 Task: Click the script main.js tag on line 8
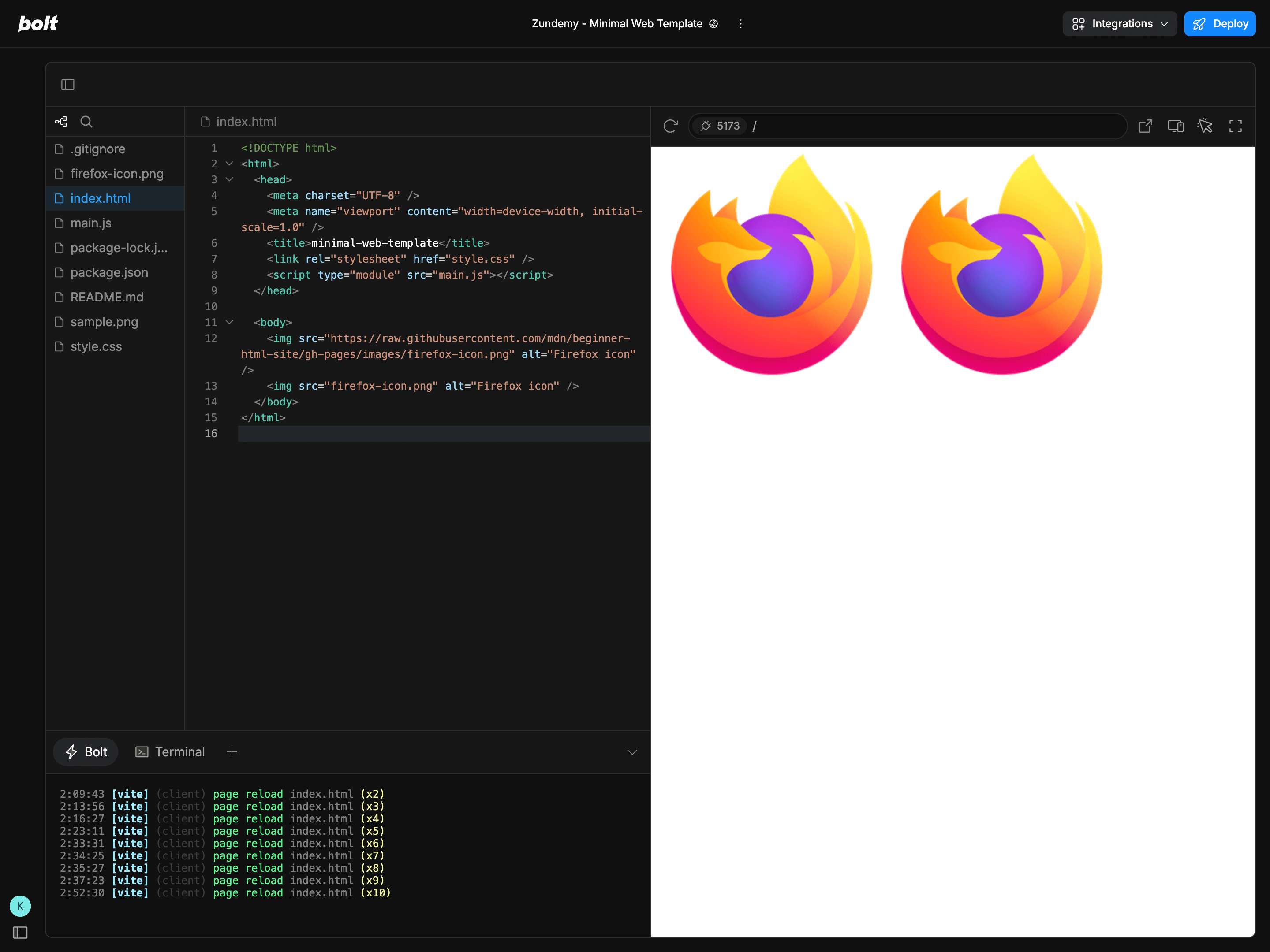coord(410,275)
